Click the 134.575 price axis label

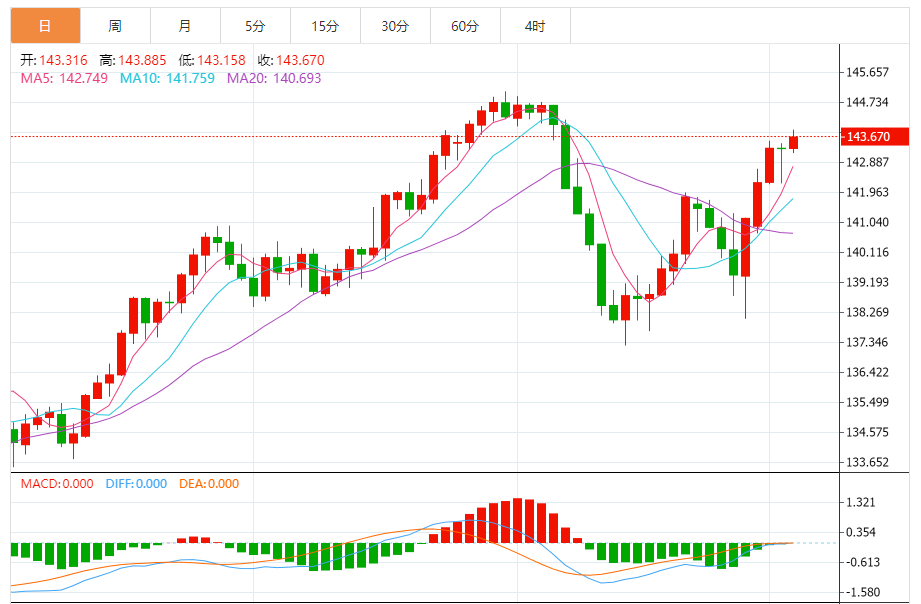click(x=867, y=432)
